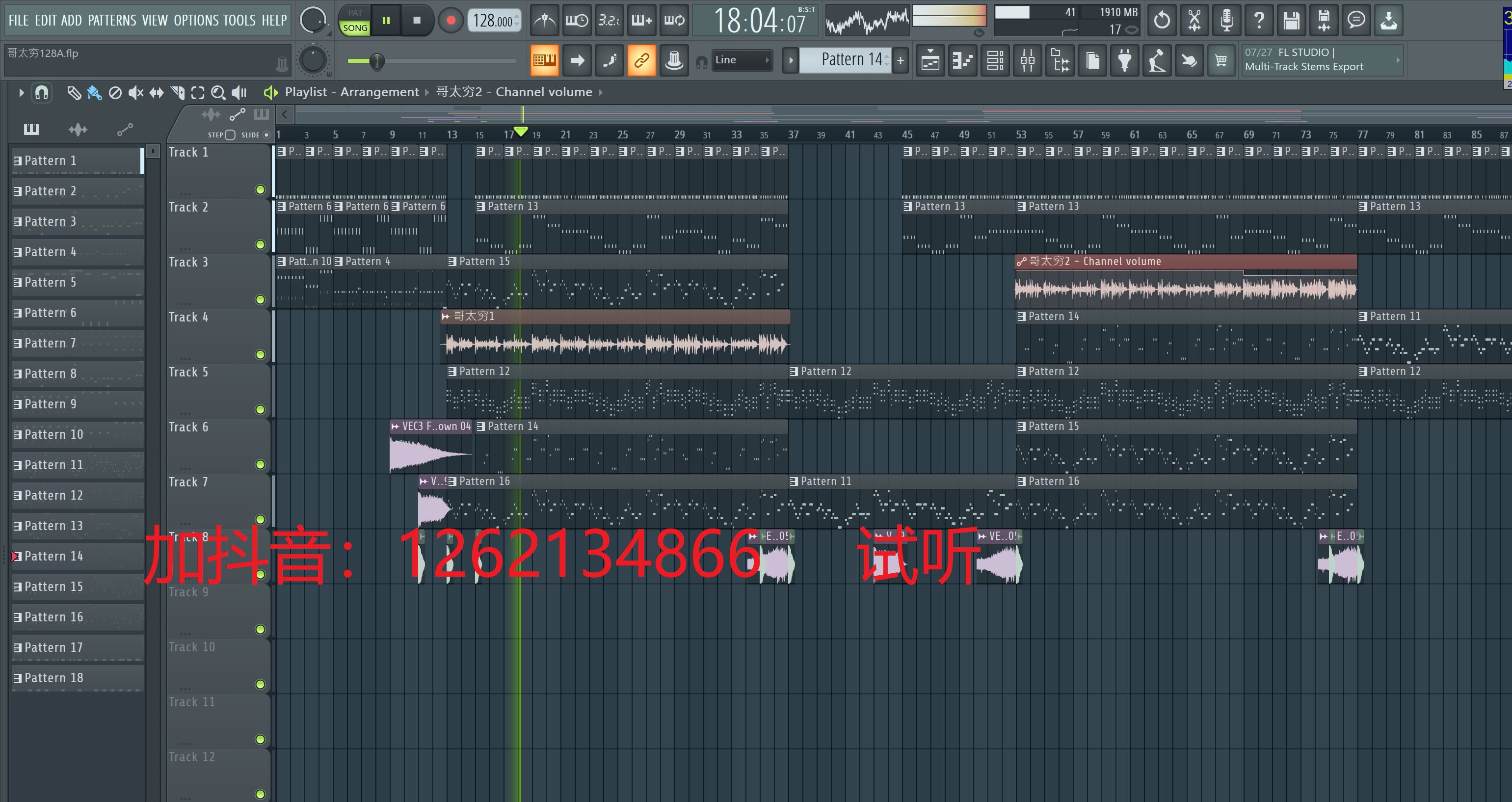Select the playlist Slice tool
1512x802 pixels.
177,93
